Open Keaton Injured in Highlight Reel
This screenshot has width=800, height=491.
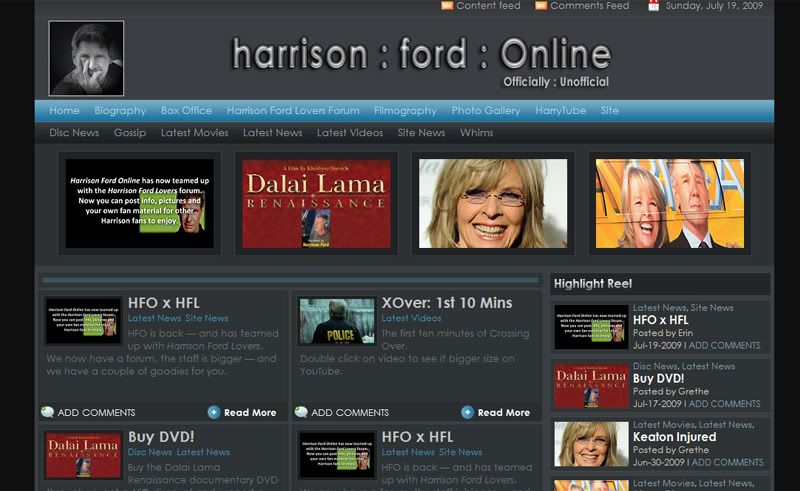coord(674,437)
